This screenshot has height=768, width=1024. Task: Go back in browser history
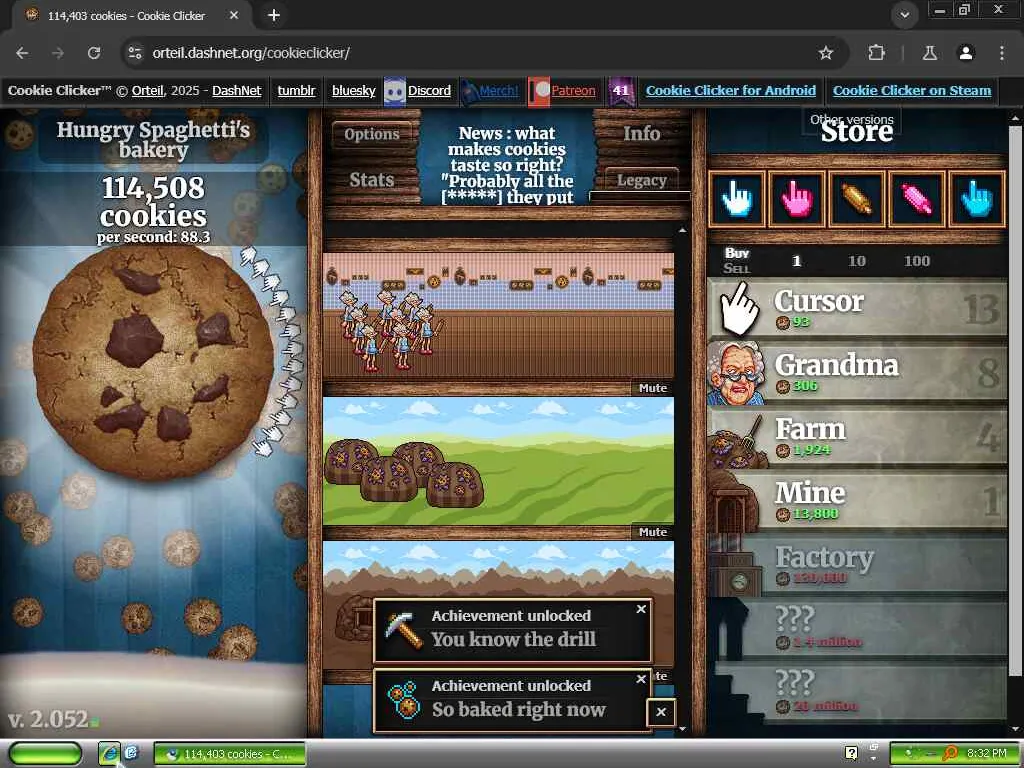pos(22,53)
